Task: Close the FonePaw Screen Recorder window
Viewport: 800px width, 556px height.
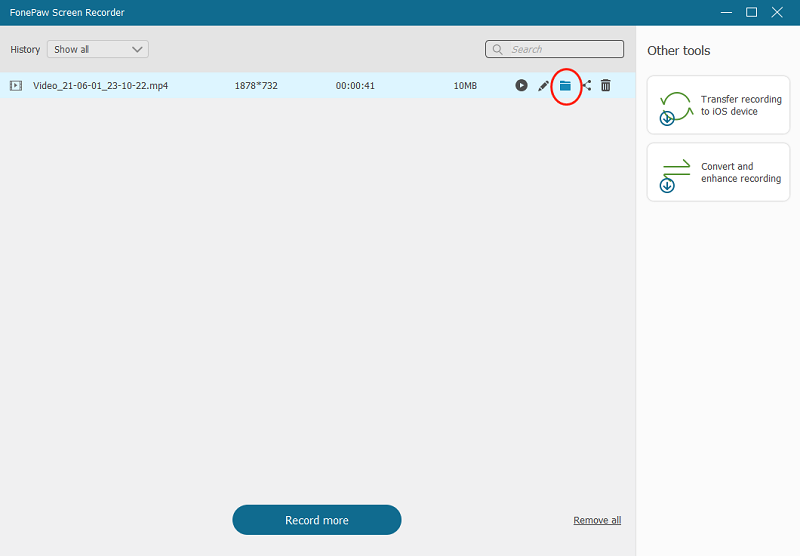Action: [x=777, y=12]
